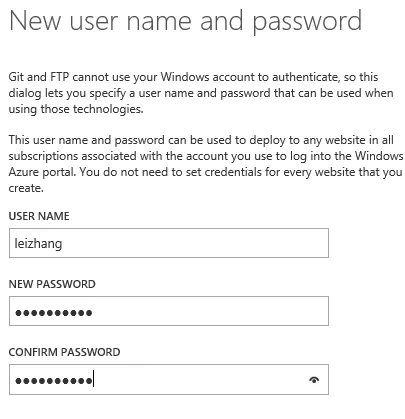Click the word 'Git' in the description
Screen dimensions: 405x419
(x=16, y=77)
